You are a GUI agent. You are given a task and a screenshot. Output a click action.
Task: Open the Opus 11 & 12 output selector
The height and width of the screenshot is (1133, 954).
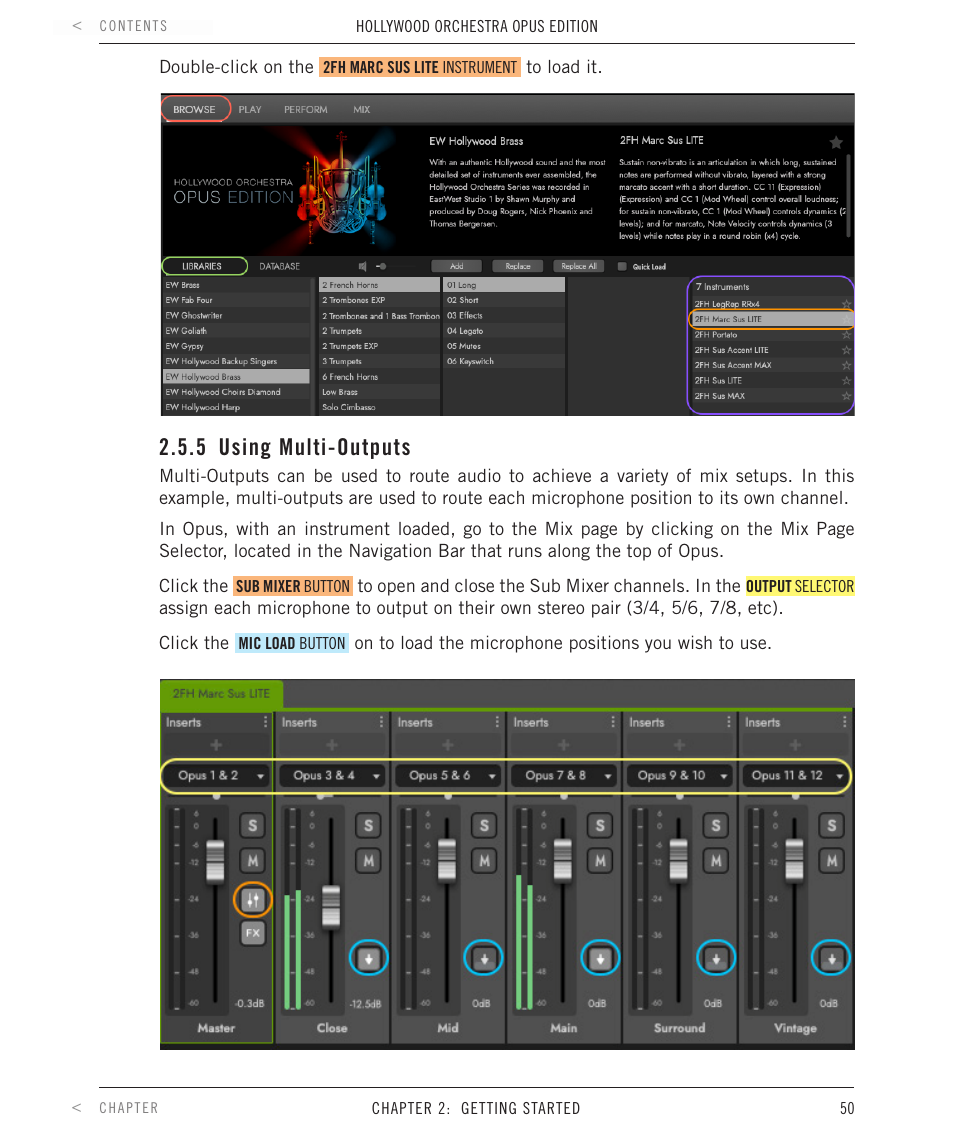pyautogui.click(x=795, y=775)
